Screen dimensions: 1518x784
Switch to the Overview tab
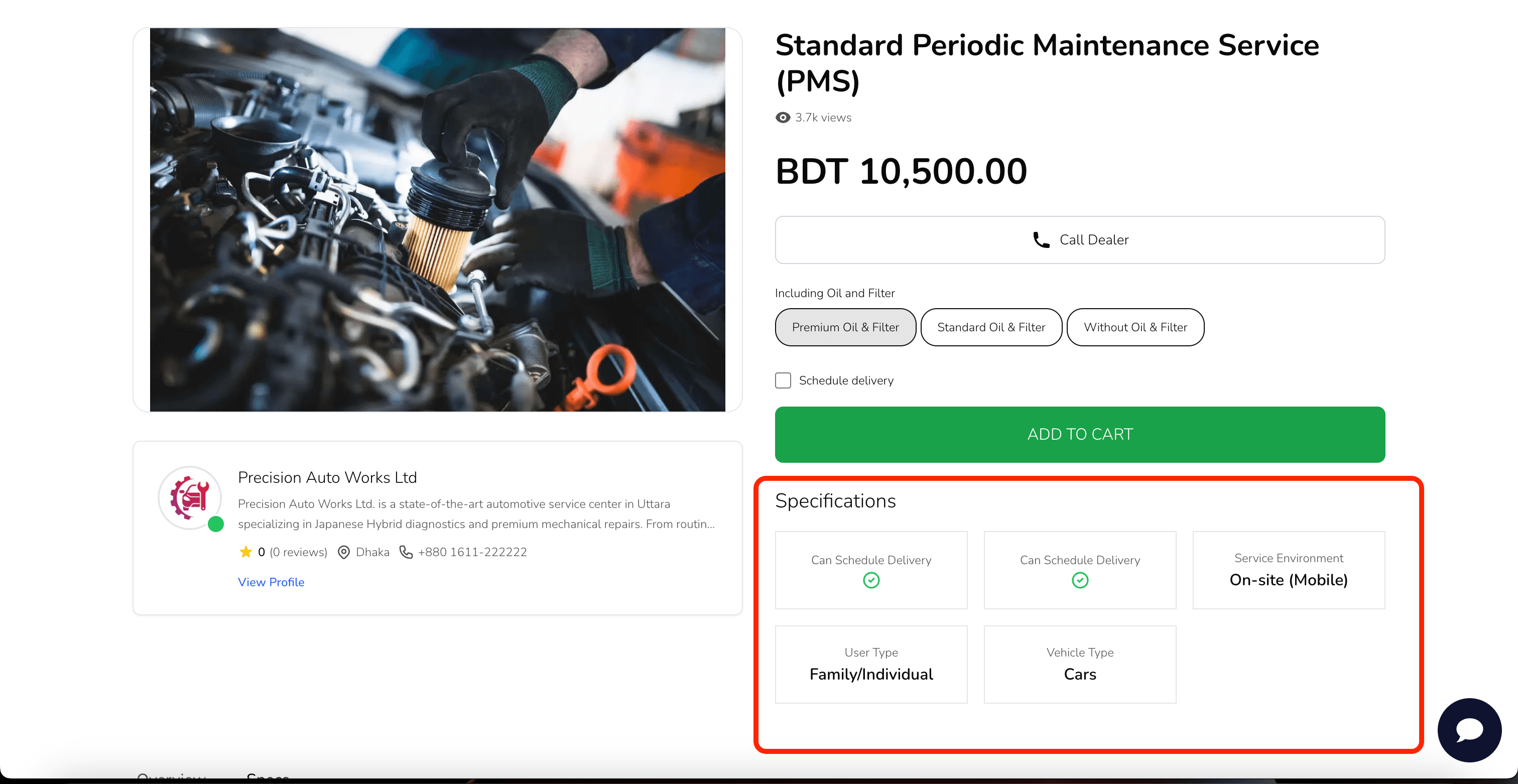[x=172, y=777]
